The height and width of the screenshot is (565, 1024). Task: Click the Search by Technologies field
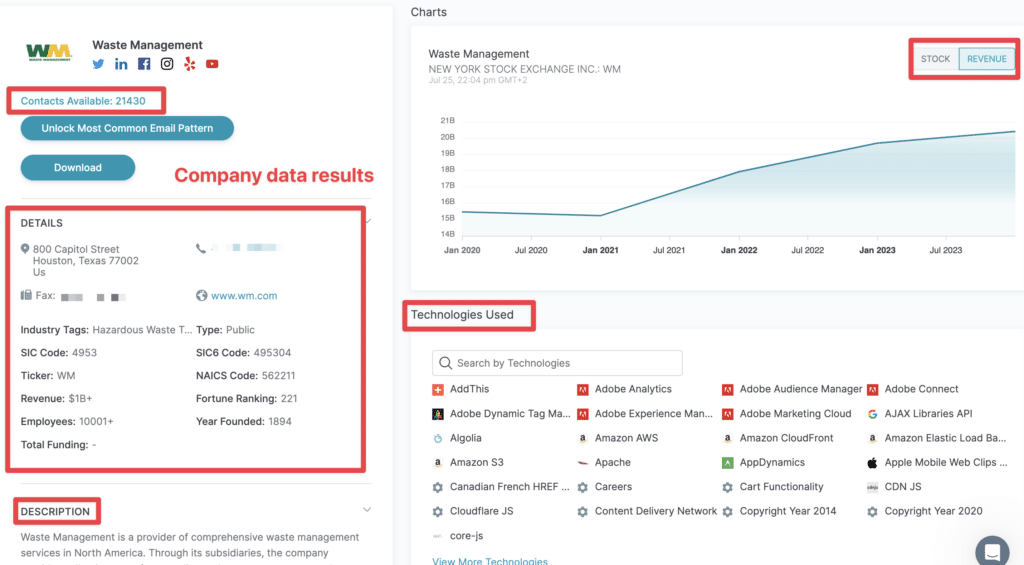pyautogui.click(x=557, y=363)
